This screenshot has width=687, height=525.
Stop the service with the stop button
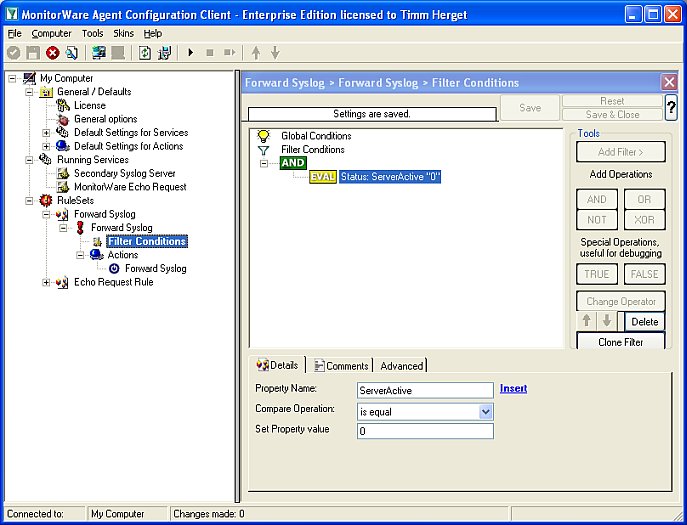210,53
